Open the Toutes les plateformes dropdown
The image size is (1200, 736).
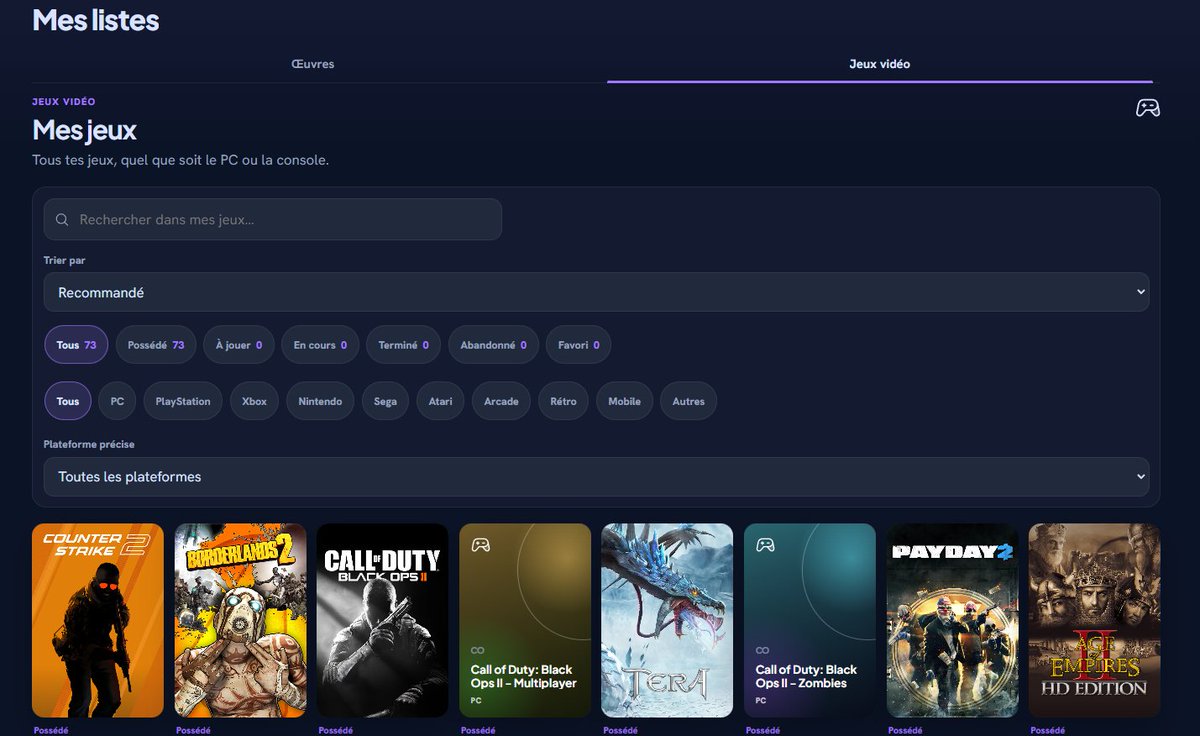pos(596,477)
